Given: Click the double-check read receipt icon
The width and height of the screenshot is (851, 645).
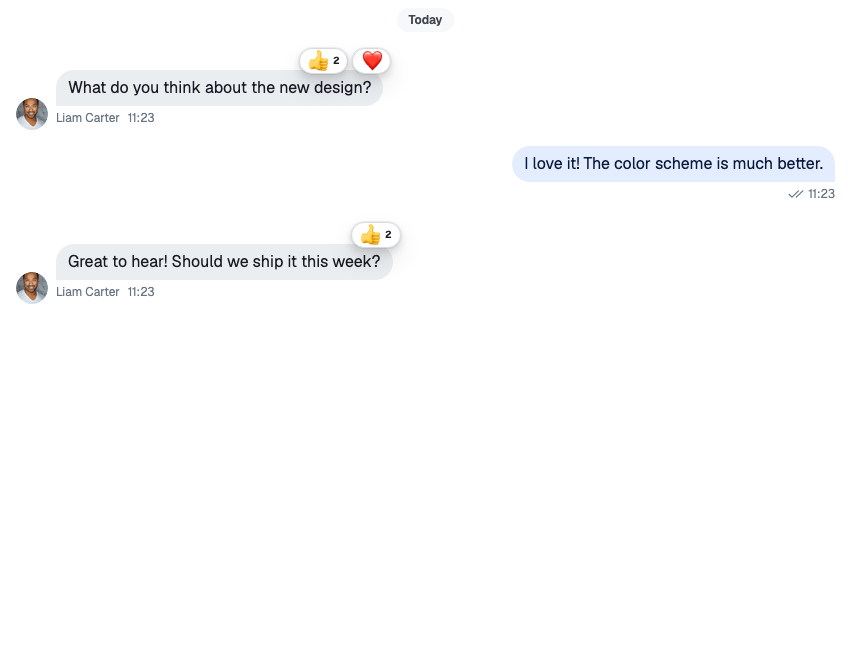Looking at the screenshot, I should pyautogui.click(x=795, y=194).
